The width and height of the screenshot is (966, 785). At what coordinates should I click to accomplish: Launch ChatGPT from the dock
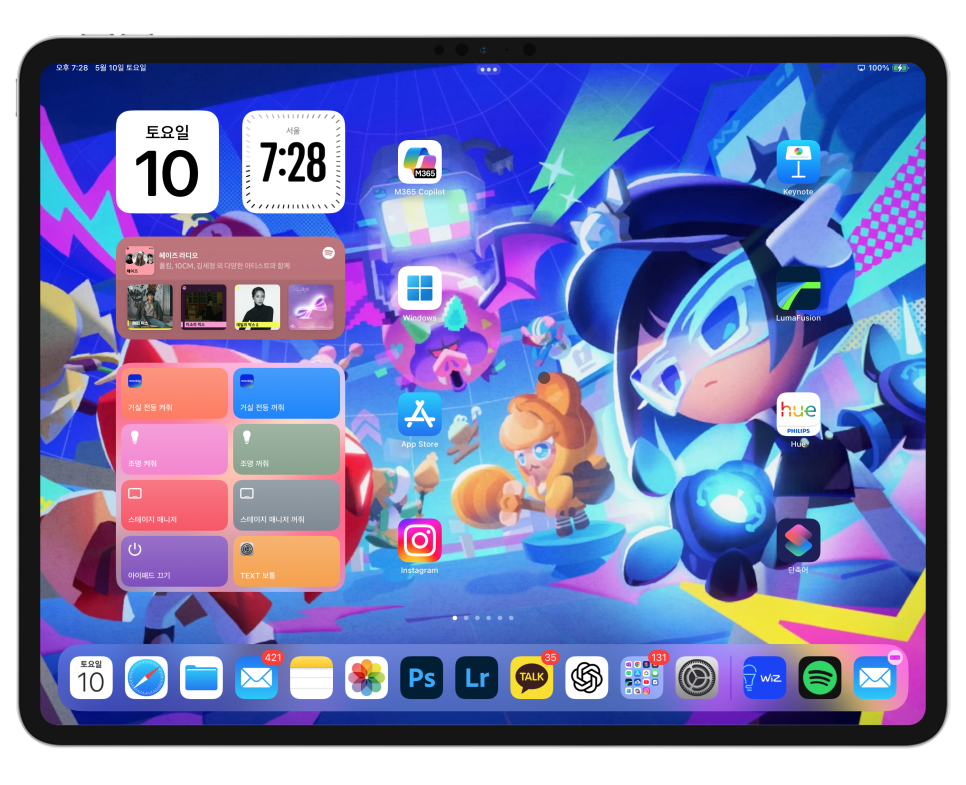tap(586, 678)
